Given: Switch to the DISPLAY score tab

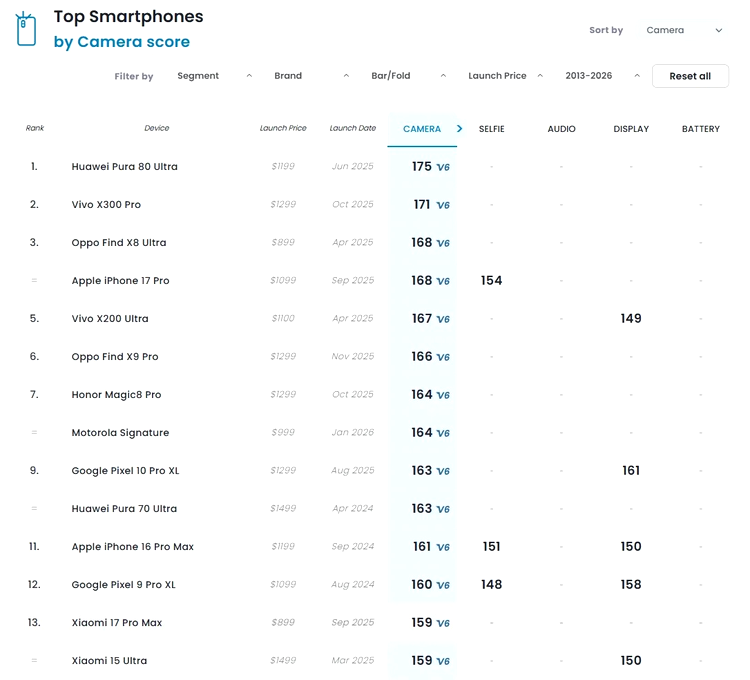Looking at the screenshot, I should click(631, 129).
